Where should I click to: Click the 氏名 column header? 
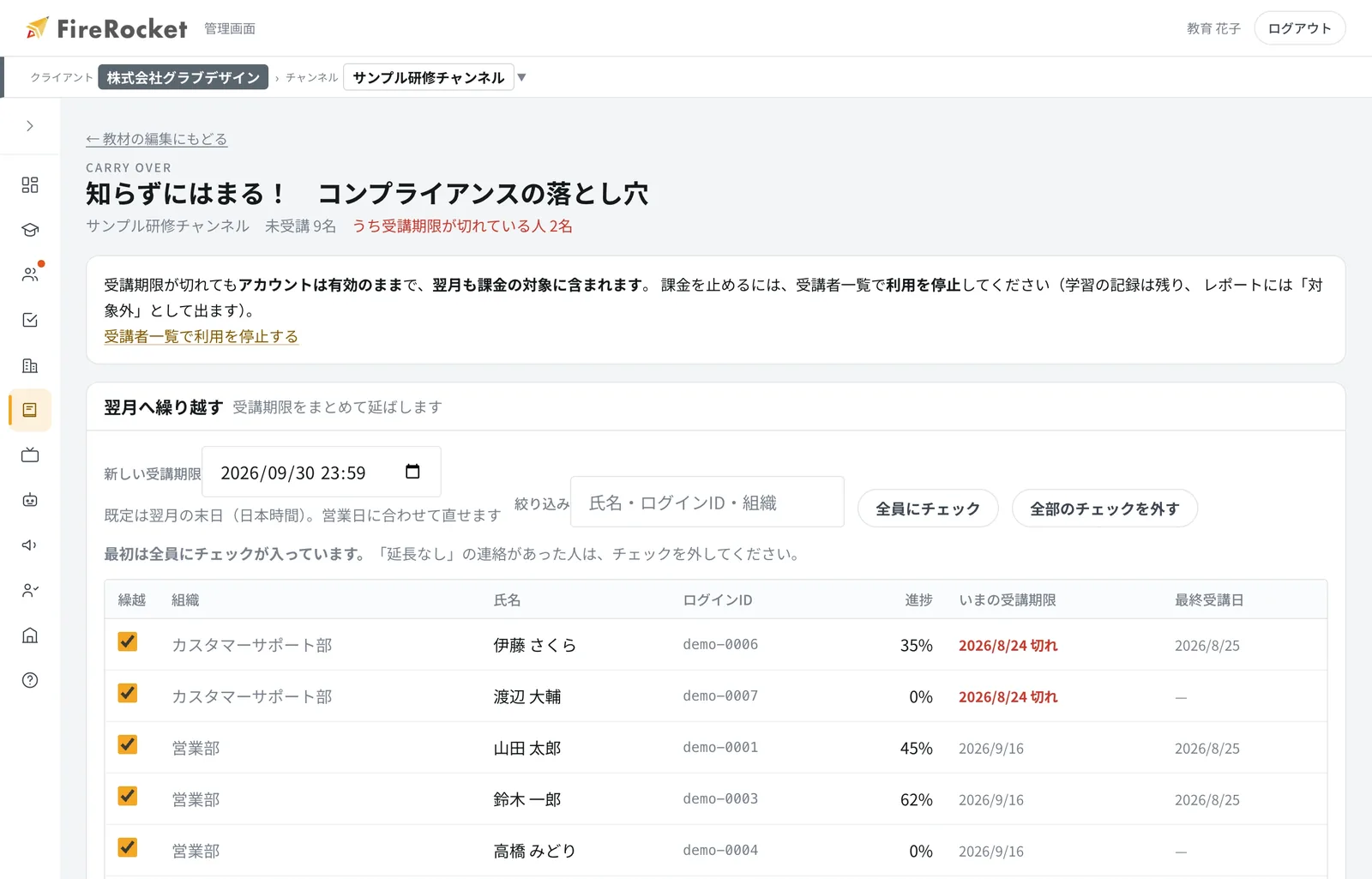click(x=507, y=599)
